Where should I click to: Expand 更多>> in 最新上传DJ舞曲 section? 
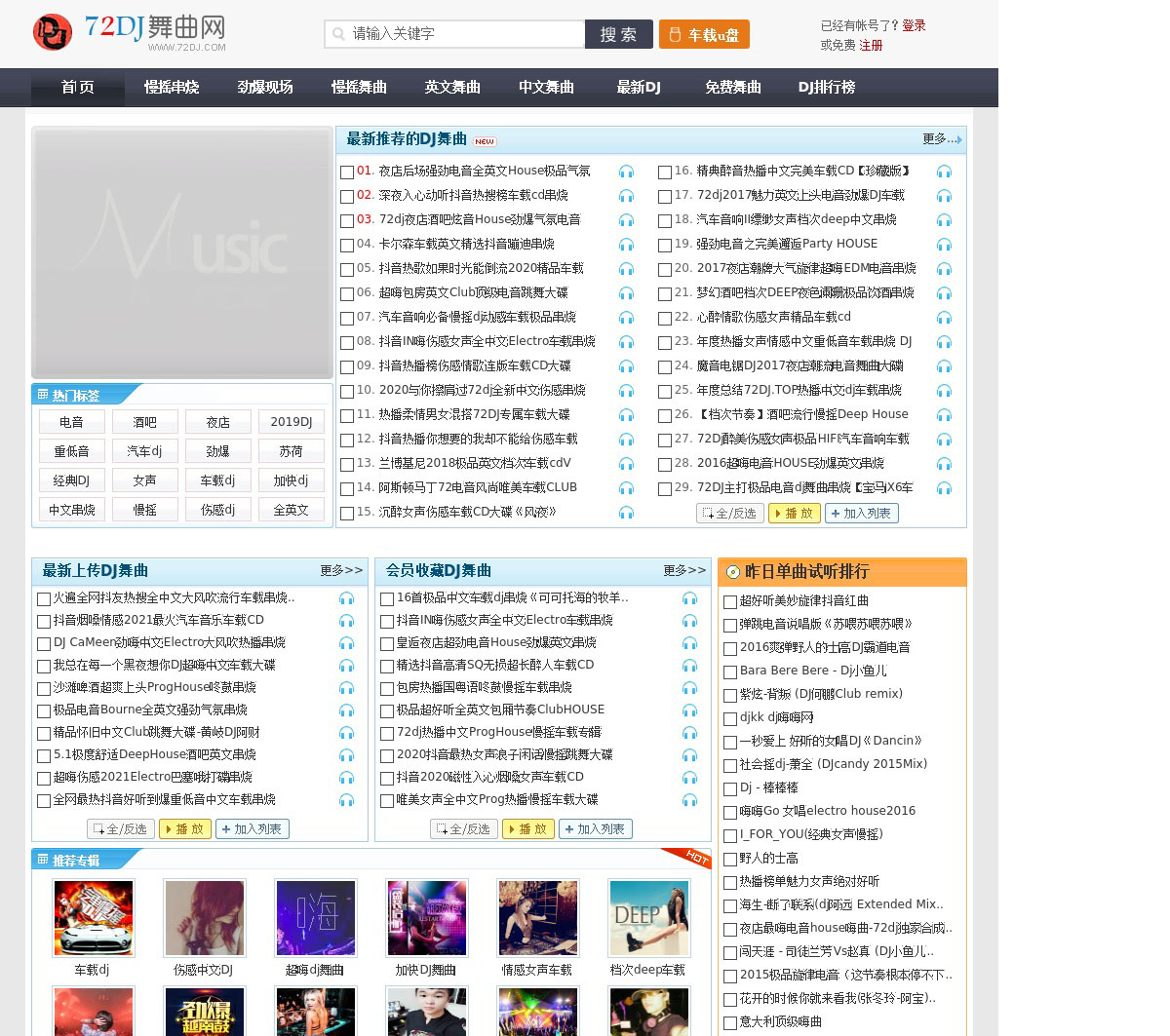click(x=341, y=570)
